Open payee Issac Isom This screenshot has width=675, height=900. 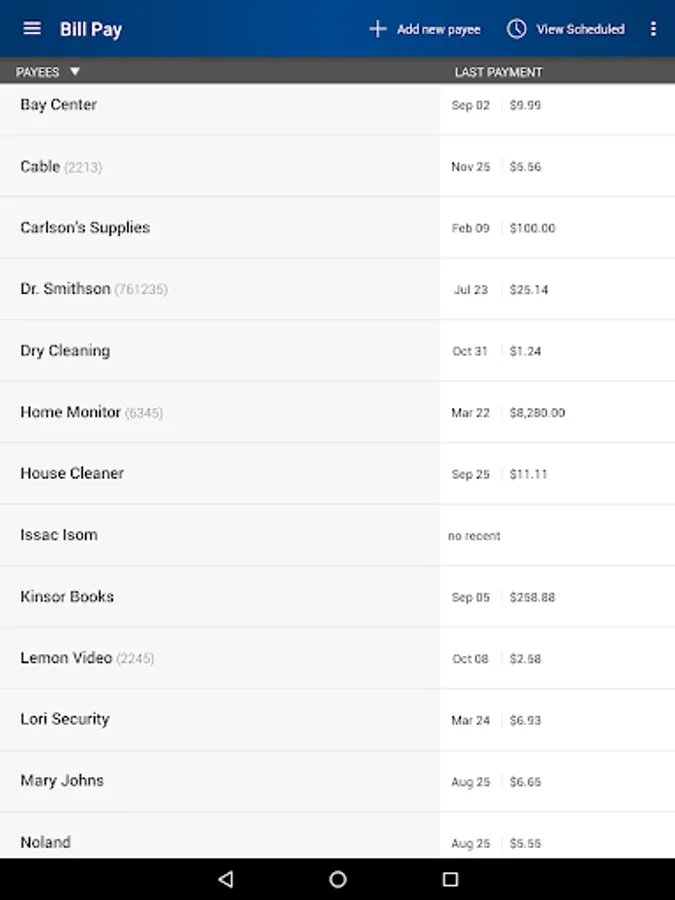tap(59, 535)
